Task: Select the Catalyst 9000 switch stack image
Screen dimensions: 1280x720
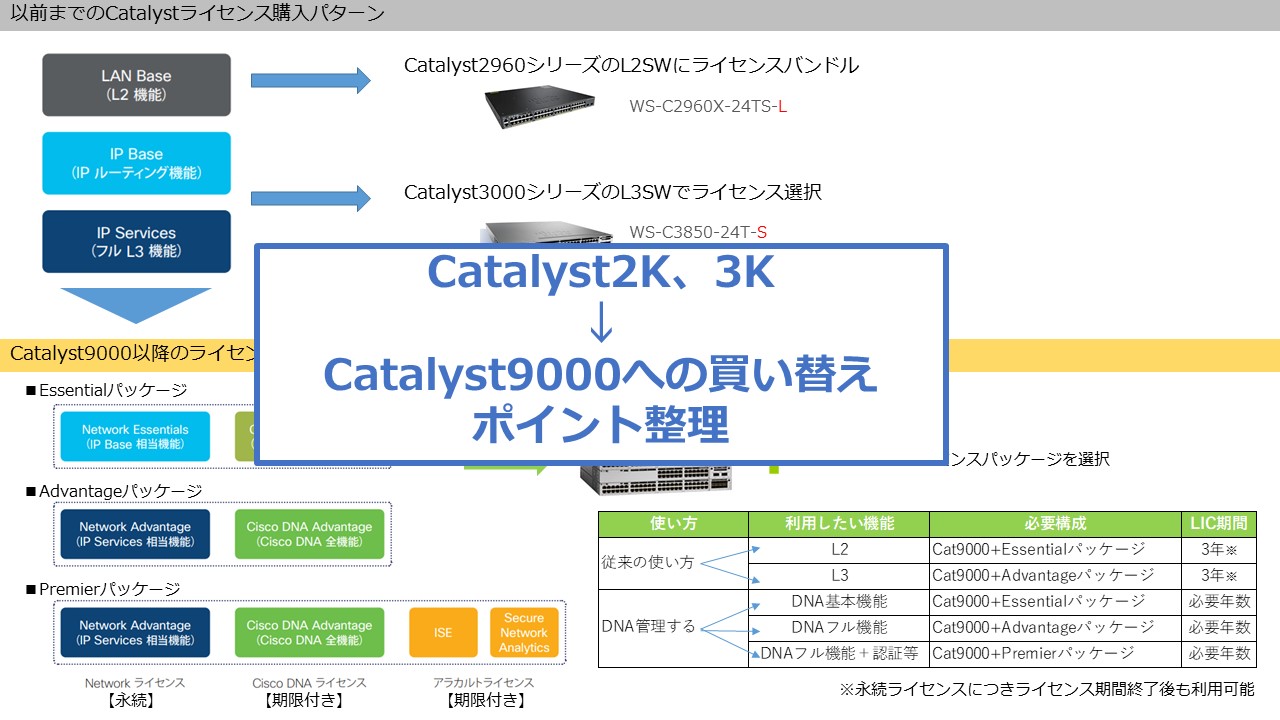Action: click(657, 482)
